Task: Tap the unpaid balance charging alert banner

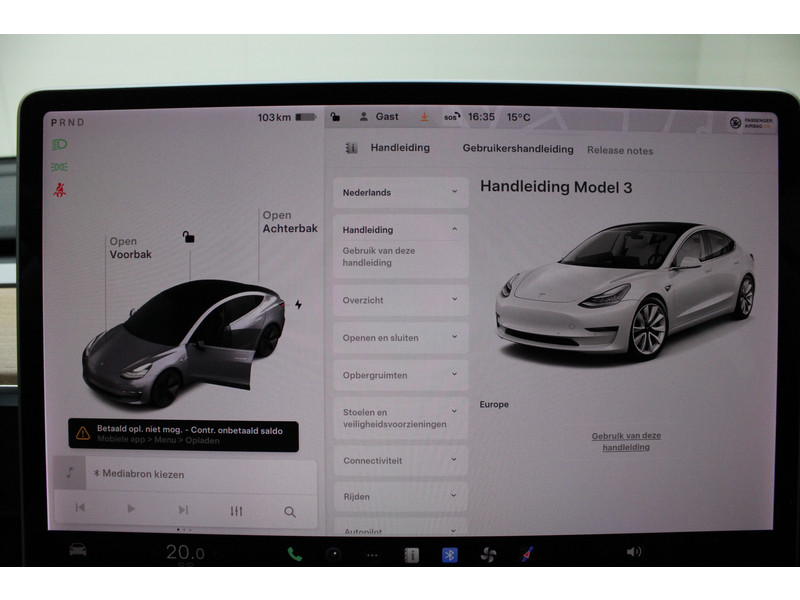Action: click(184, 435)
